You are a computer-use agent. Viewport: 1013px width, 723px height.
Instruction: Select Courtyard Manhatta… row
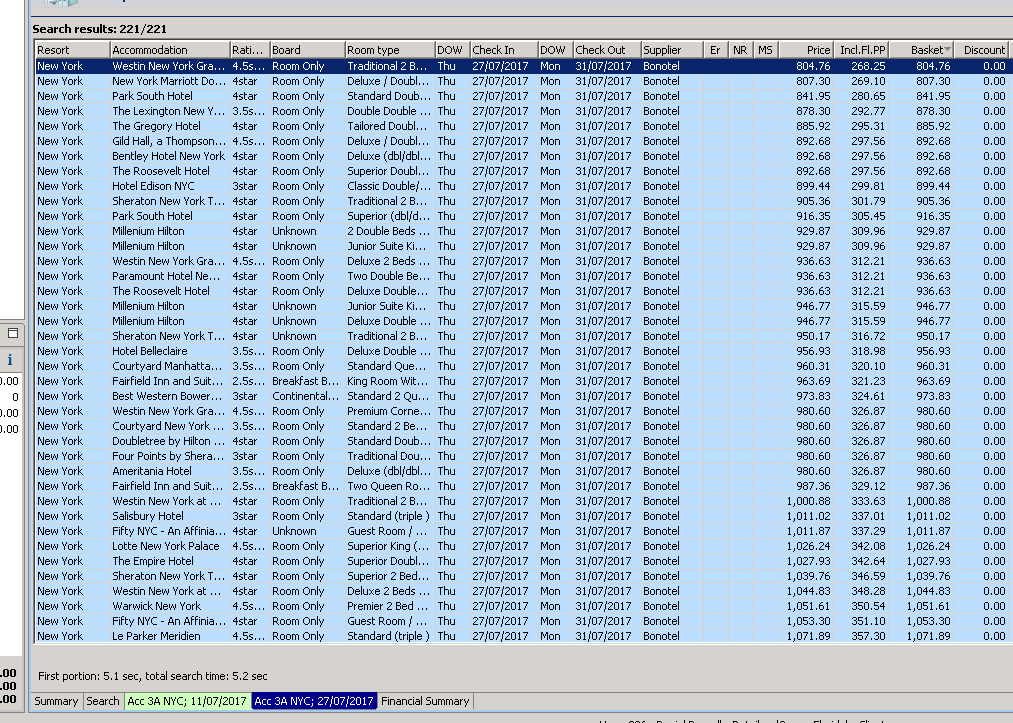point(521,366)
